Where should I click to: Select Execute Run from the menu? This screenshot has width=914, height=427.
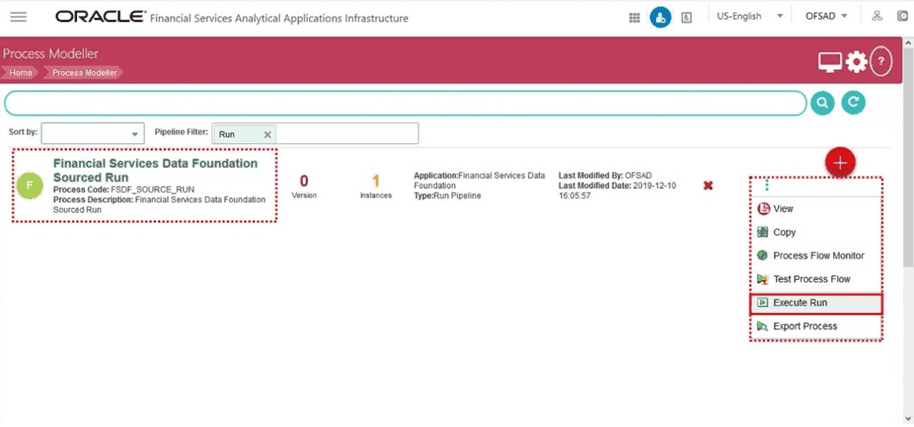tap(815, 303)
